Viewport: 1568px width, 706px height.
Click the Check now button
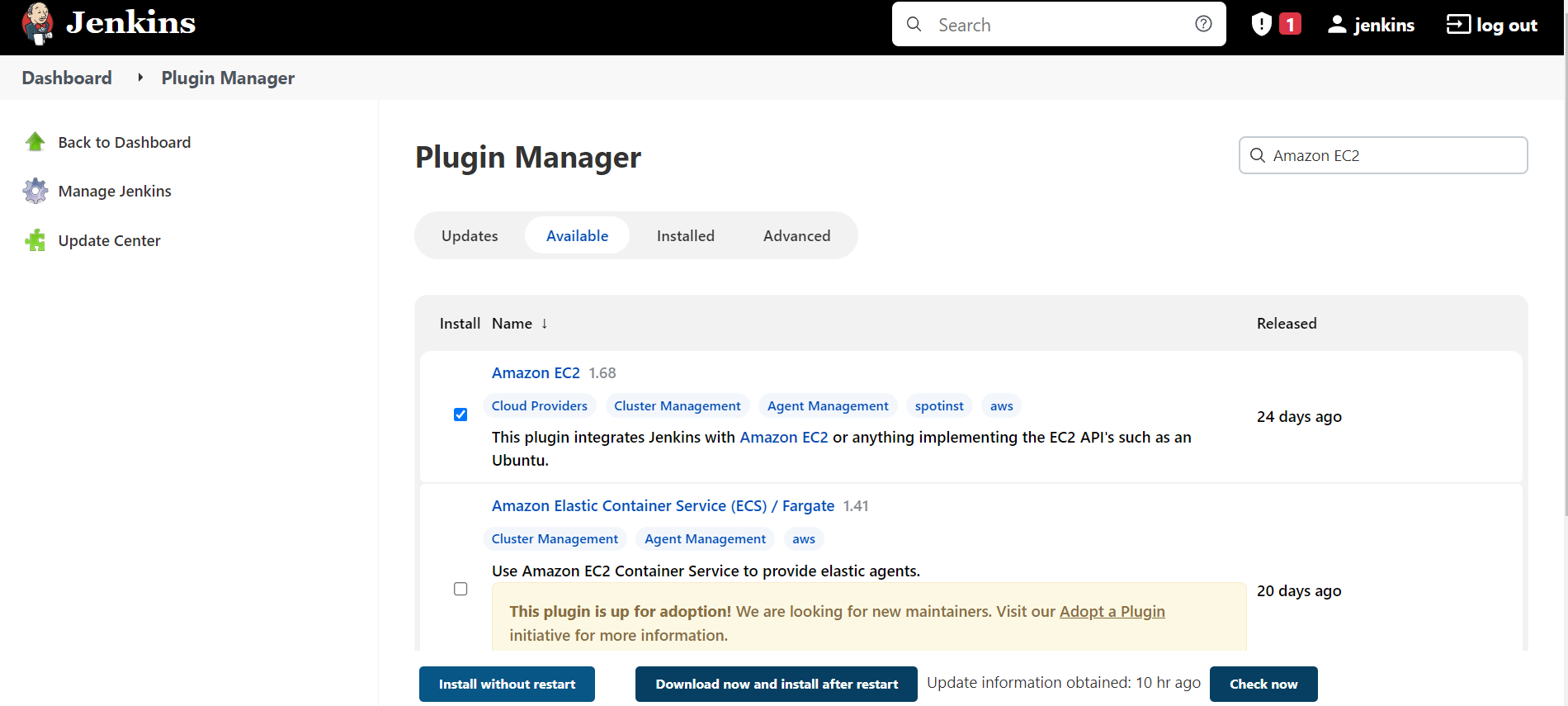pyautogui.click(x=1263, y=684)
